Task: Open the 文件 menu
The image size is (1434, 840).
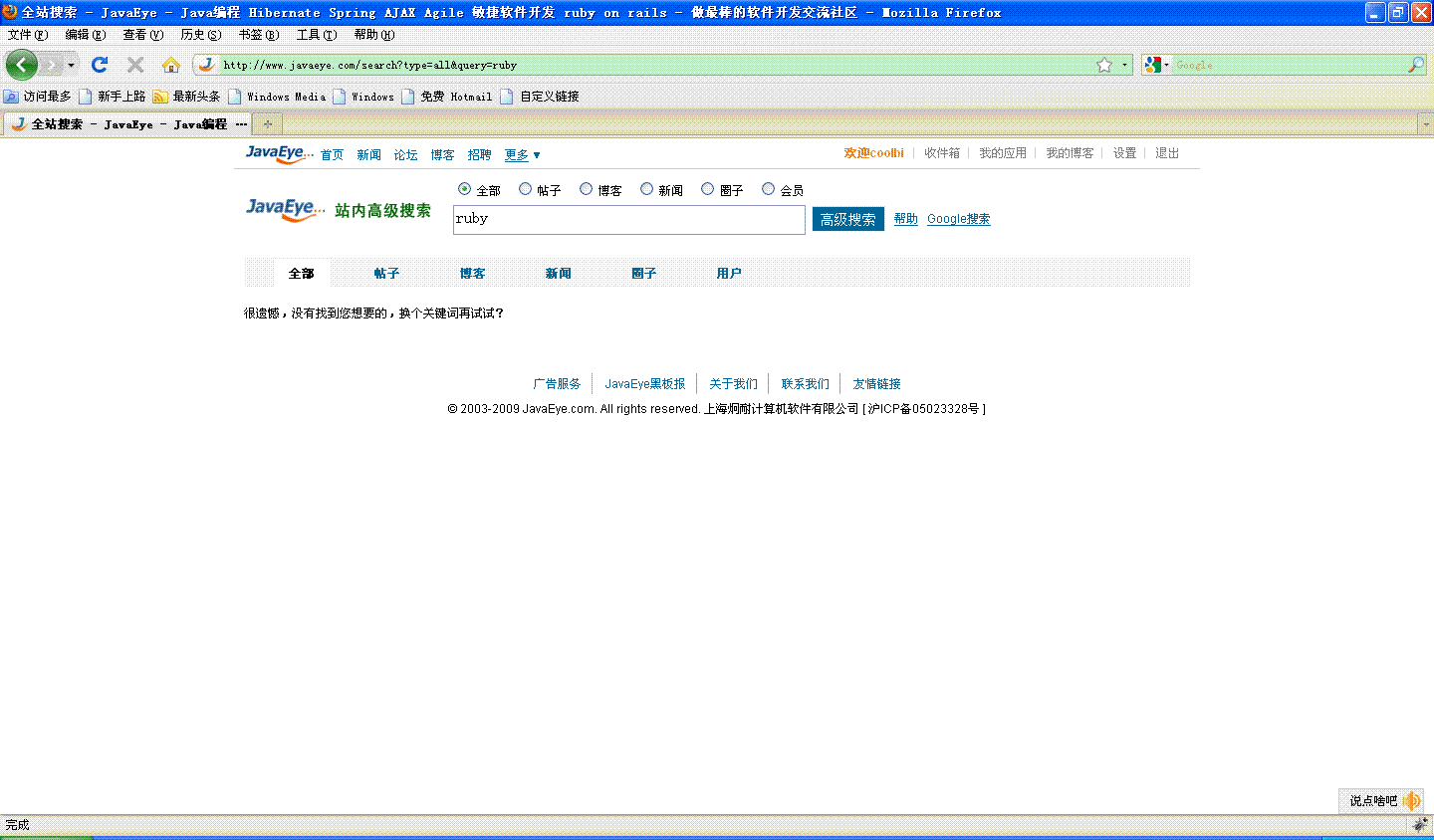Action: coord(28,35)
